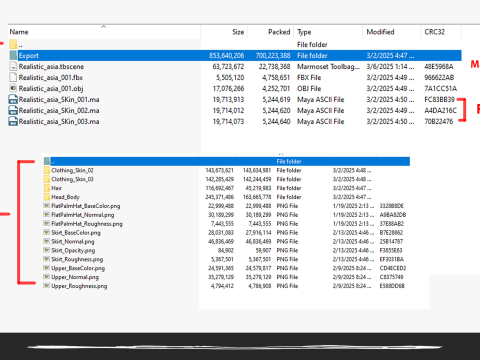
Task: Select the Skirt_Roughness.png file name
Action: pos(77,259)
